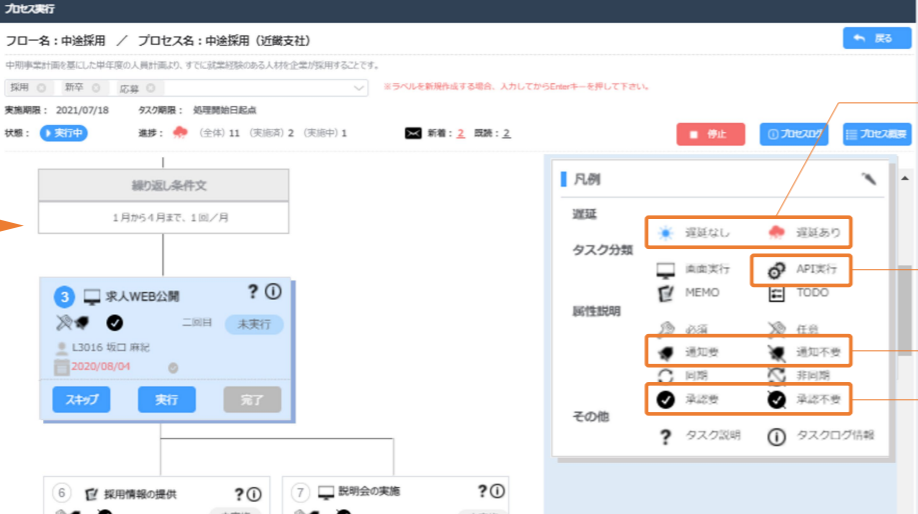Image resolution: width=918 pixels, height=514 pixels.
Task: Open task log info icon on 求人WEB公開
Action: 272,291
